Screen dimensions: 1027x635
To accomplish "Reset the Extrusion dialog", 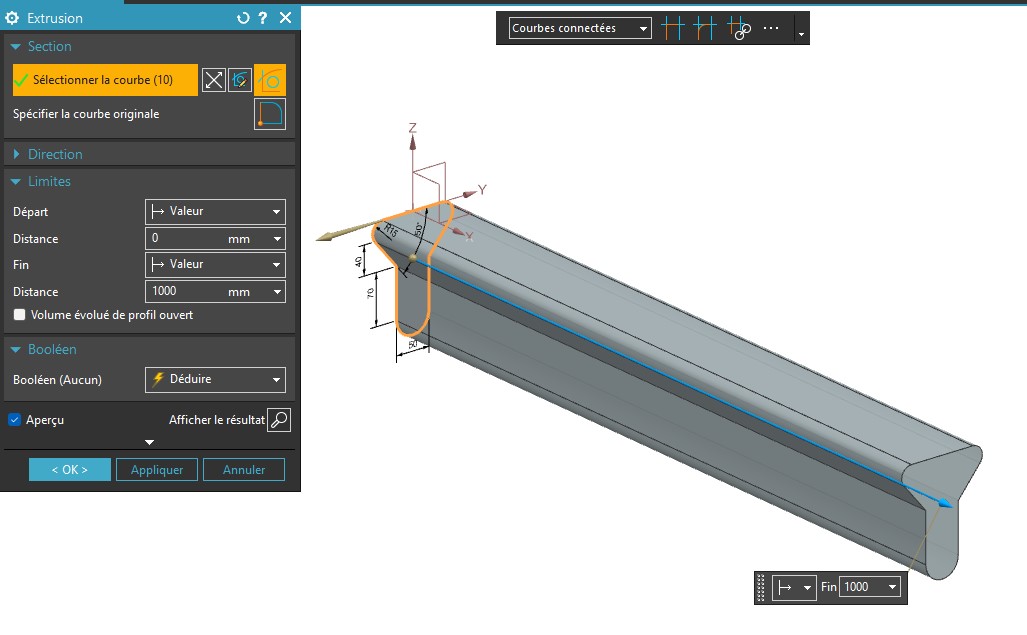I will [243, 18].
